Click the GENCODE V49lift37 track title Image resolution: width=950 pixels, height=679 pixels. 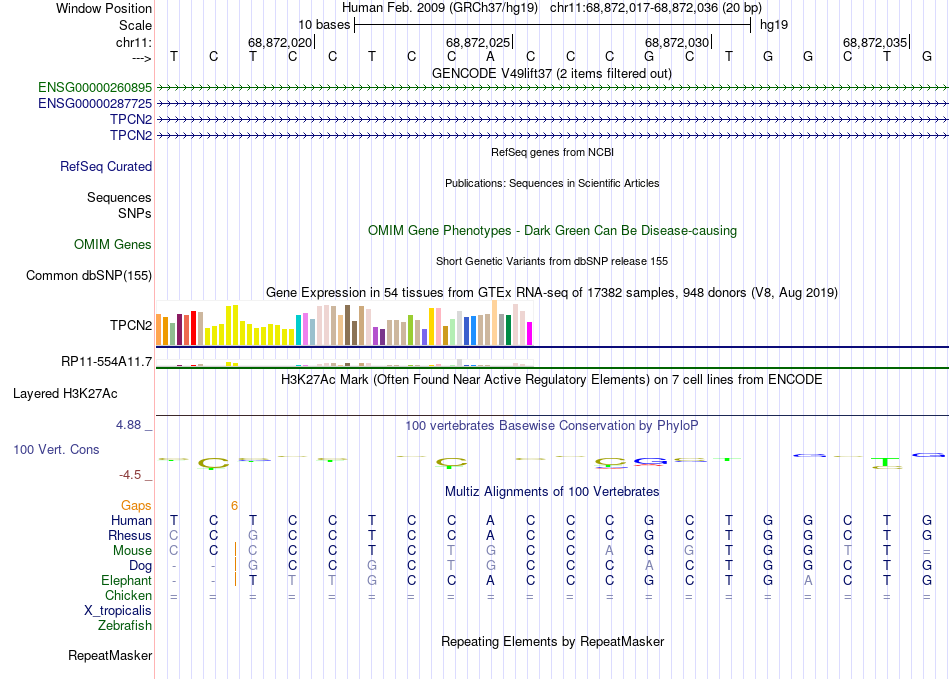pos(552,74)
